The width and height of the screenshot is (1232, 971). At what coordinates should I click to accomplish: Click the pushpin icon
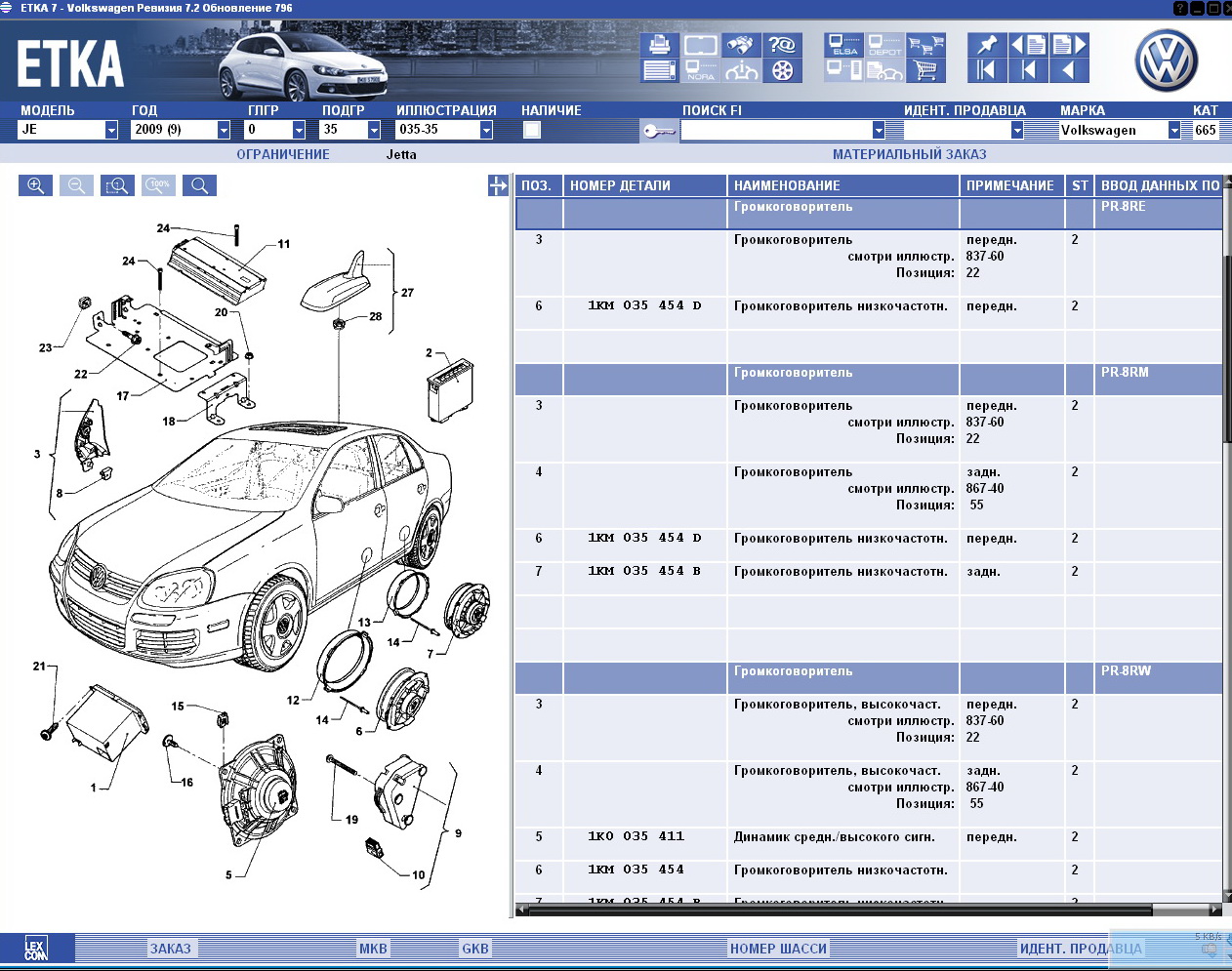[987, 45]
